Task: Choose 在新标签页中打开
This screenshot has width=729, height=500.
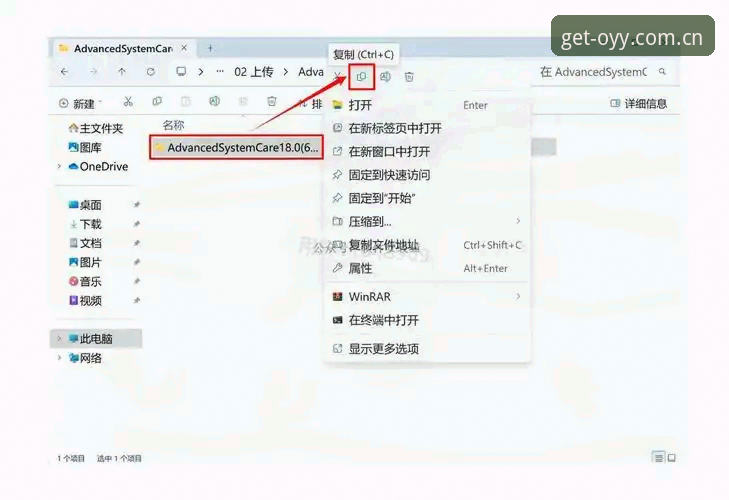Action: tap(428, 128)
